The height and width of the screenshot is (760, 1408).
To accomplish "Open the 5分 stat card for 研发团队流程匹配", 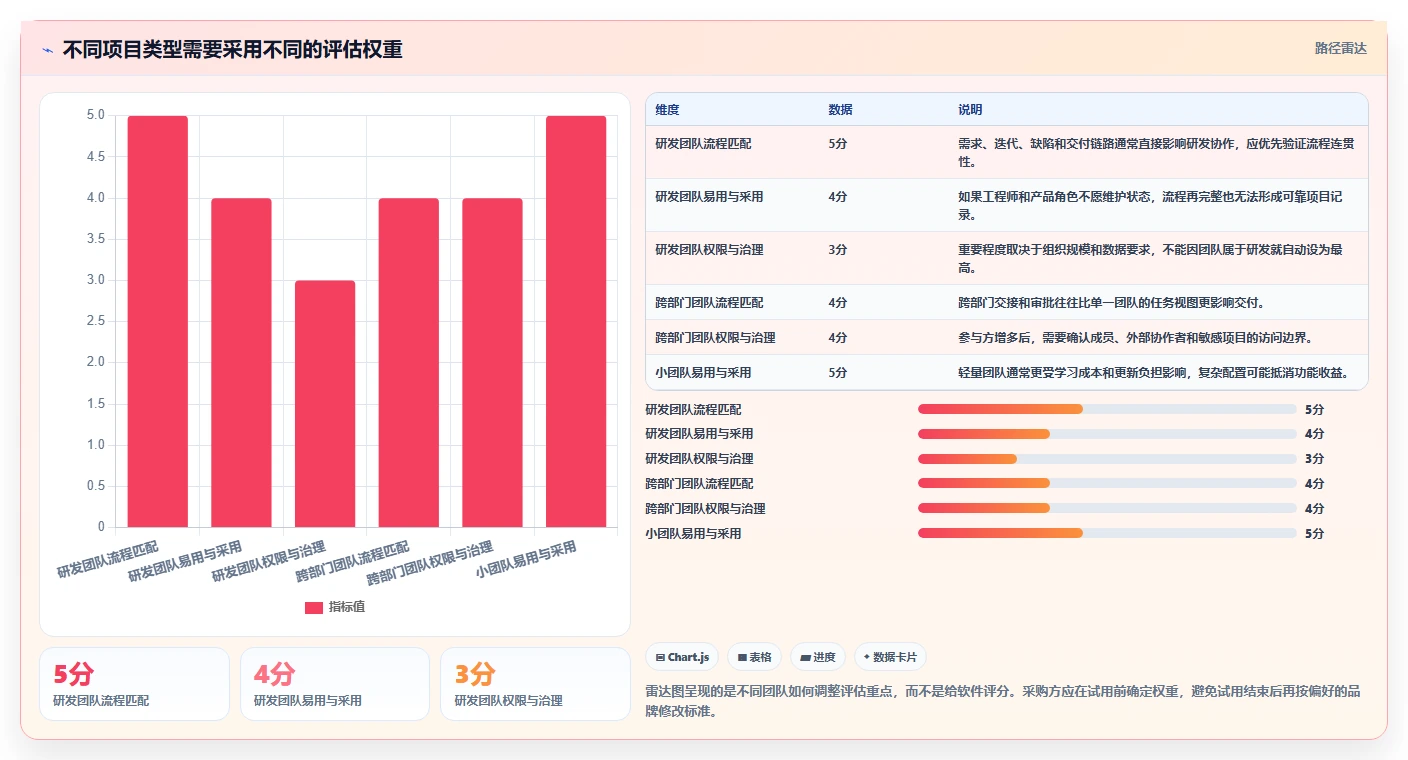I will [134, 684].
